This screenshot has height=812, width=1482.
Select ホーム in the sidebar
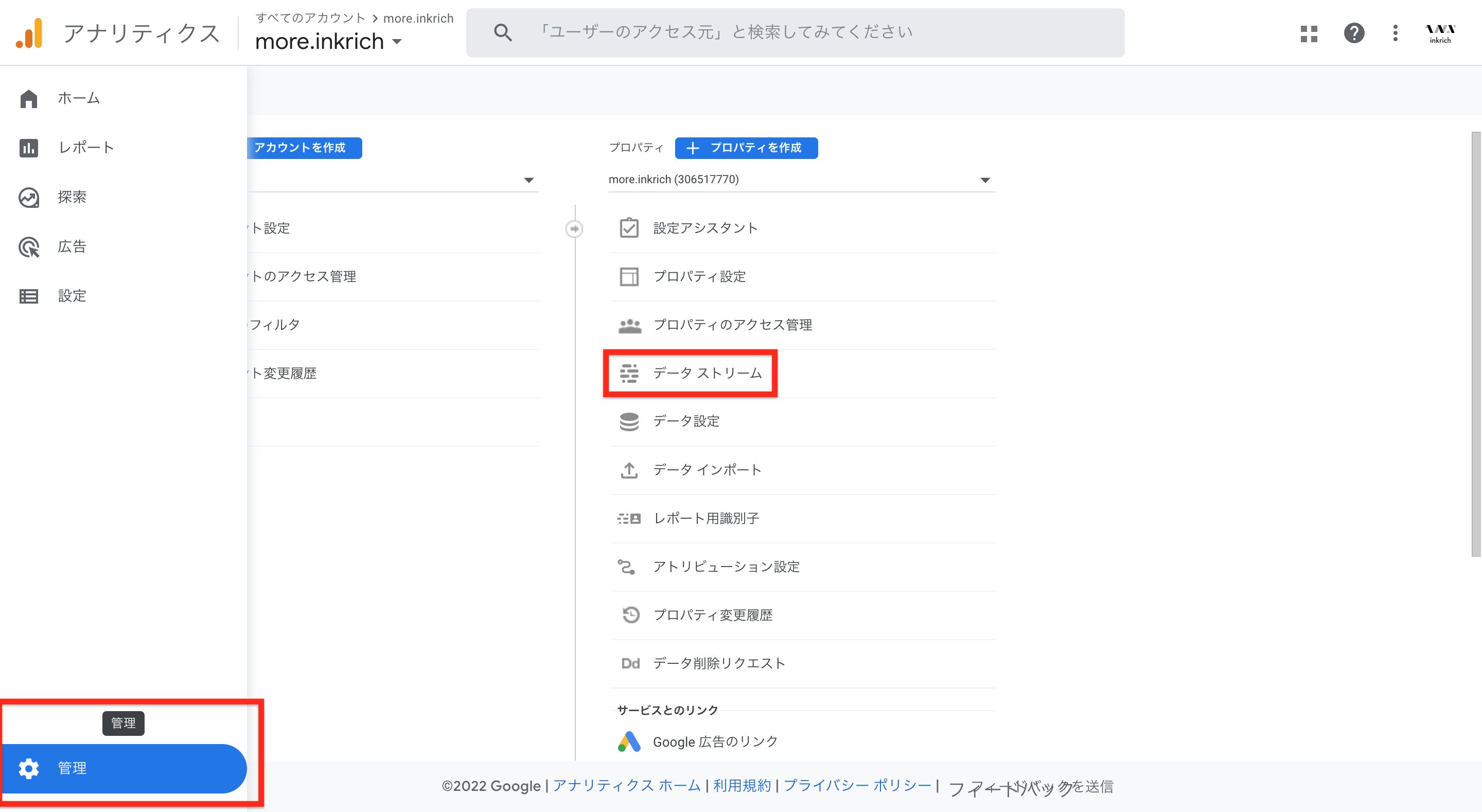[79, 98]
